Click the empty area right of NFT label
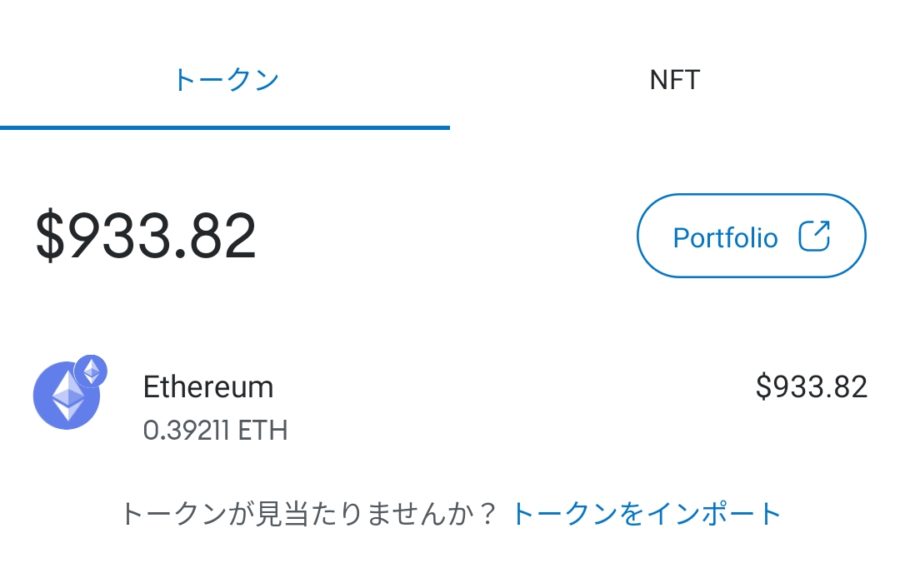Viewport: 900px width, 573px height. [x=800, y=80]
